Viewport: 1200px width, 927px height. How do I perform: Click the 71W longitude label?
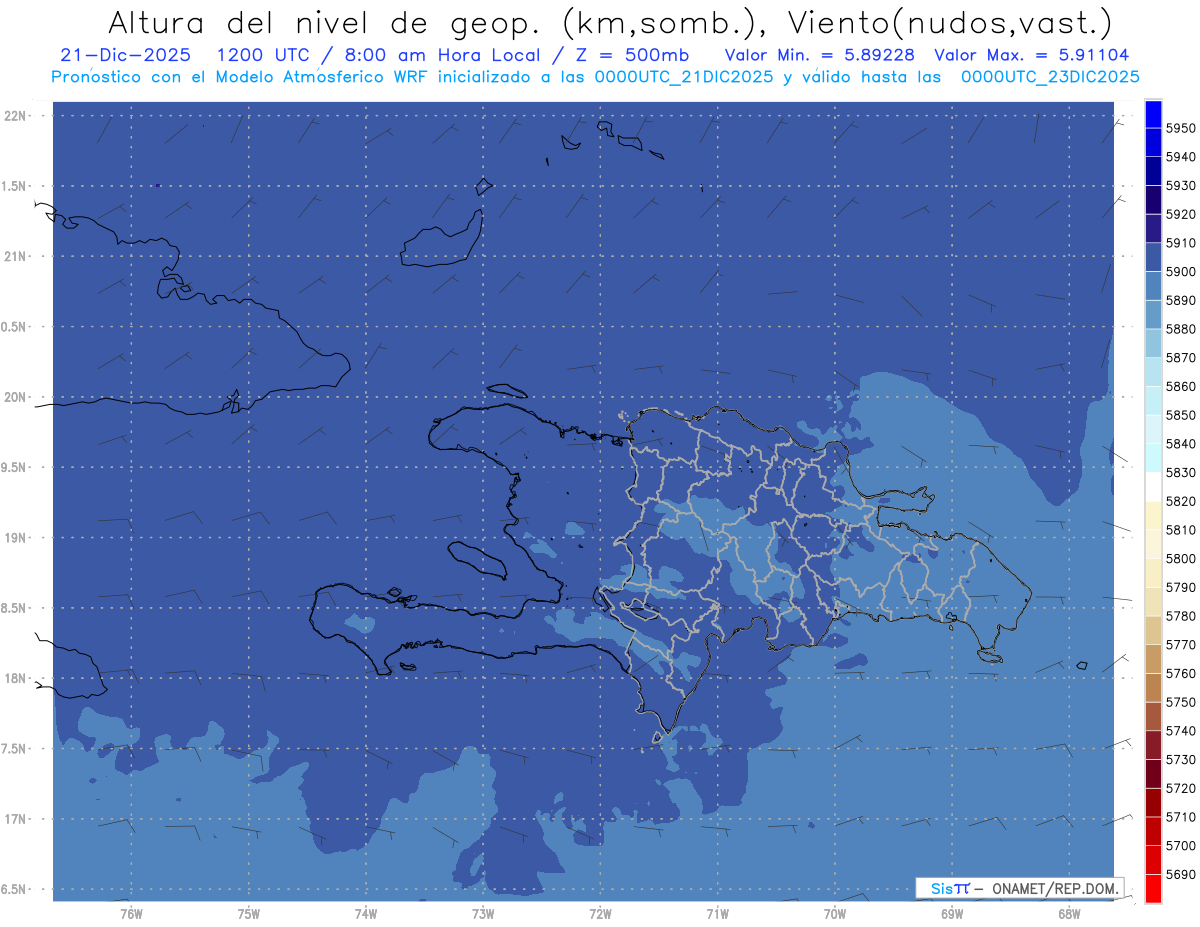717,913
